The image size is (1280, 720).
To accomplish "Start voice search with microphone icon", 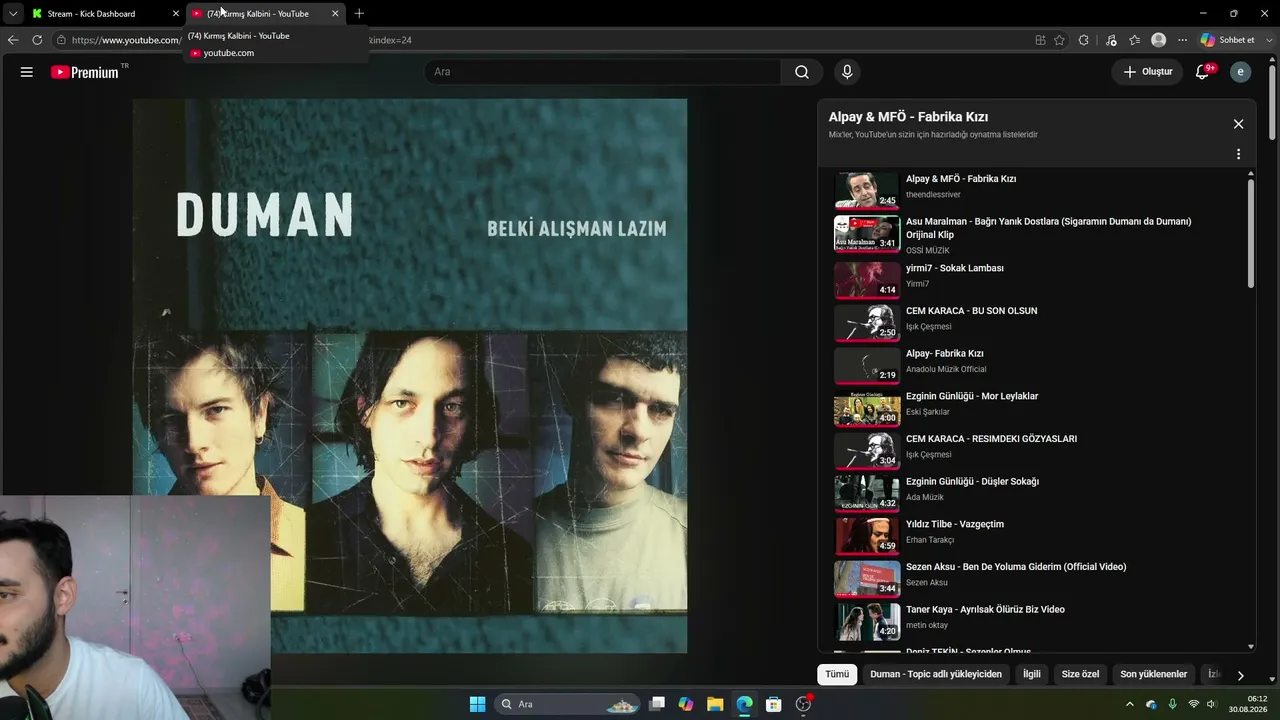I will tap(847, 72).
